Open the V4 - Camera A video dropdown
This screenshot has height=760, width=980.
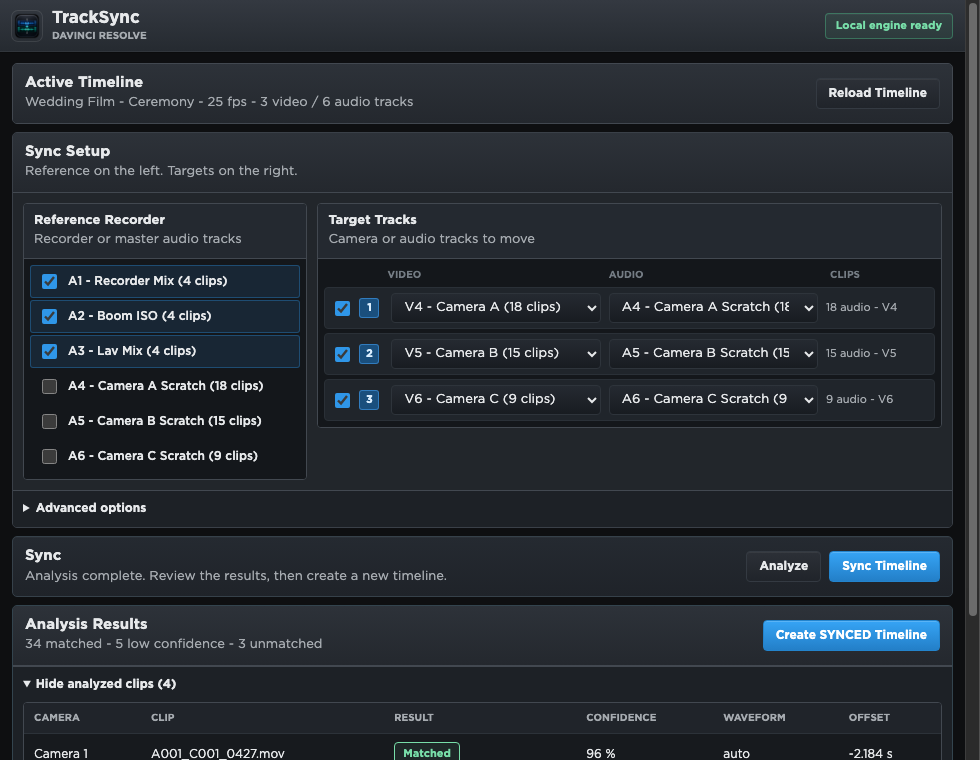coord(496,308)
